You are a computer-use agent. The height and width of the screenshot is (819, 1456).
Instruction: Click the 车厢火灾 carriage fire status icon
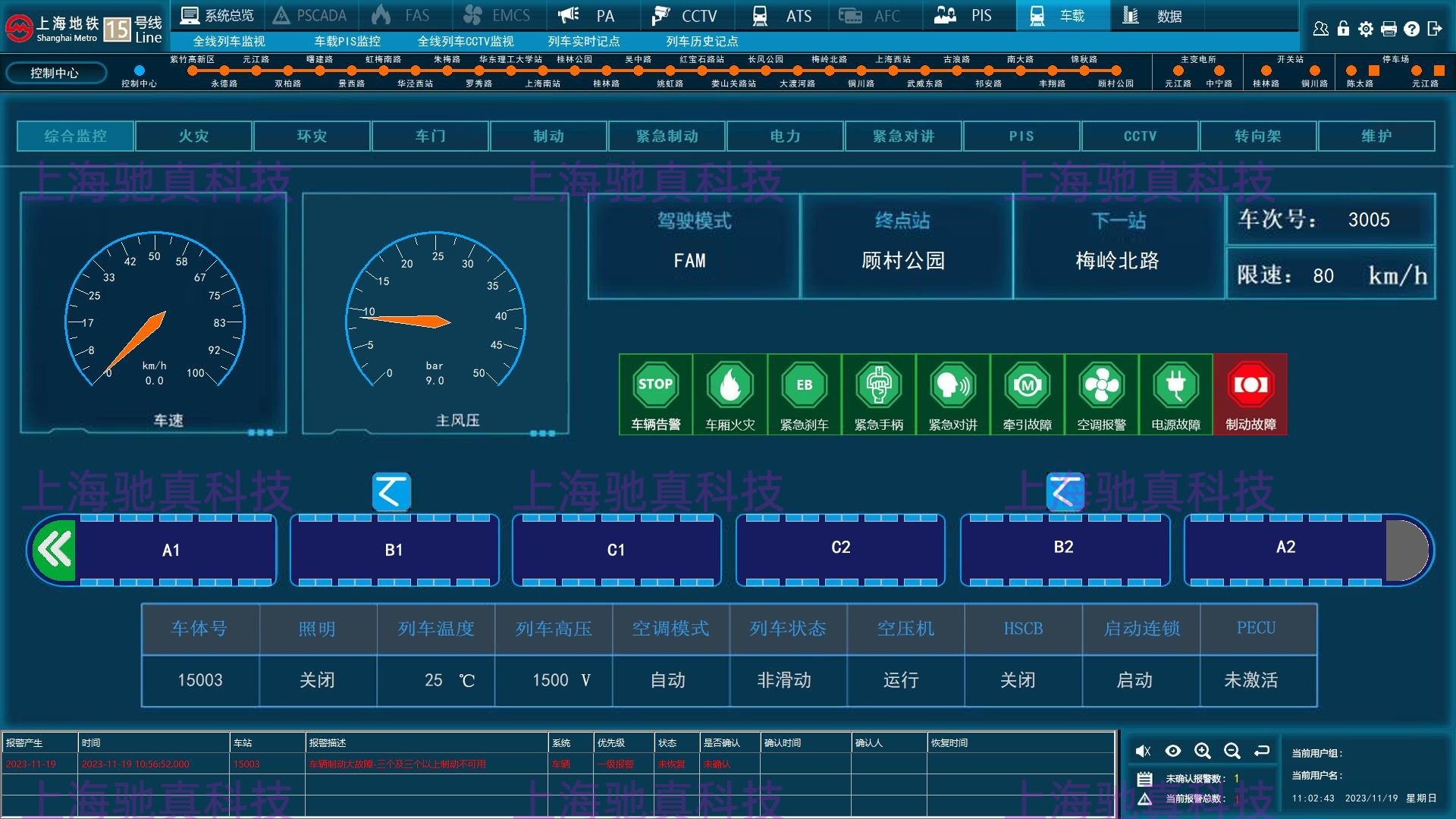tap(730, 386)
